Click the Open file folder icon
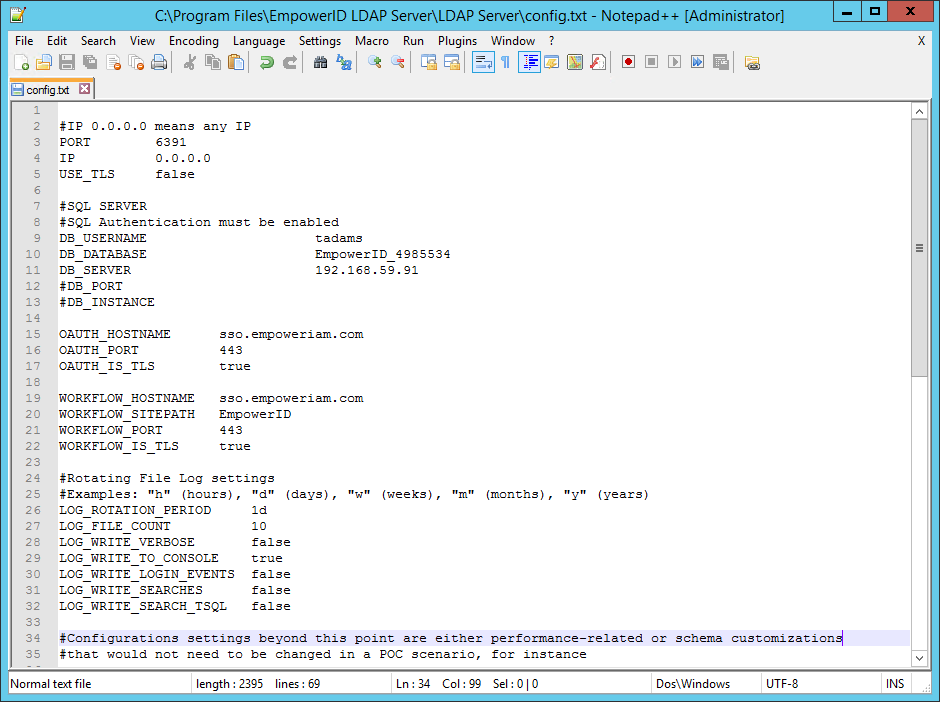940x702 pixels. point(43,63)
